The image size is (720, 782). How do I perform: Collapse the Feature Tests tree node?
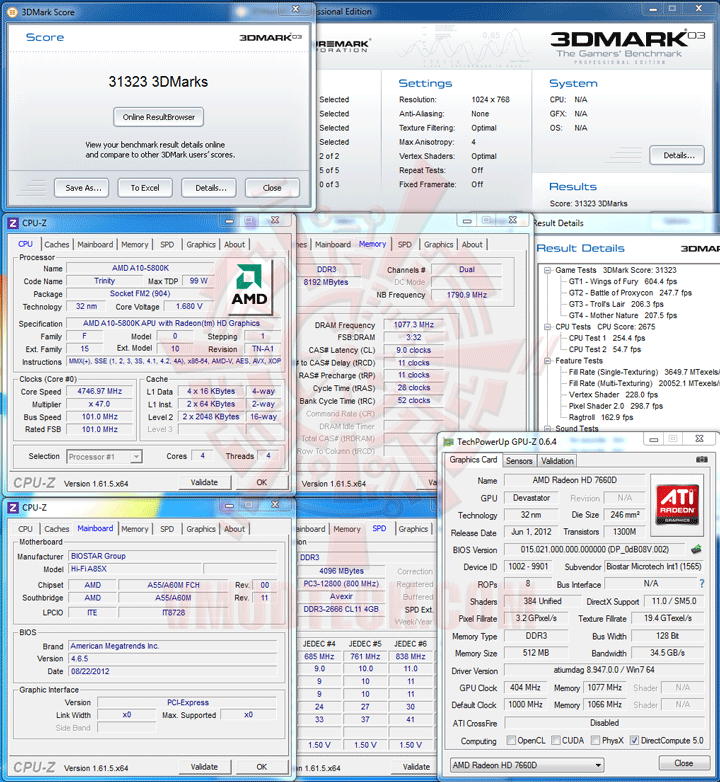point(547,361)
